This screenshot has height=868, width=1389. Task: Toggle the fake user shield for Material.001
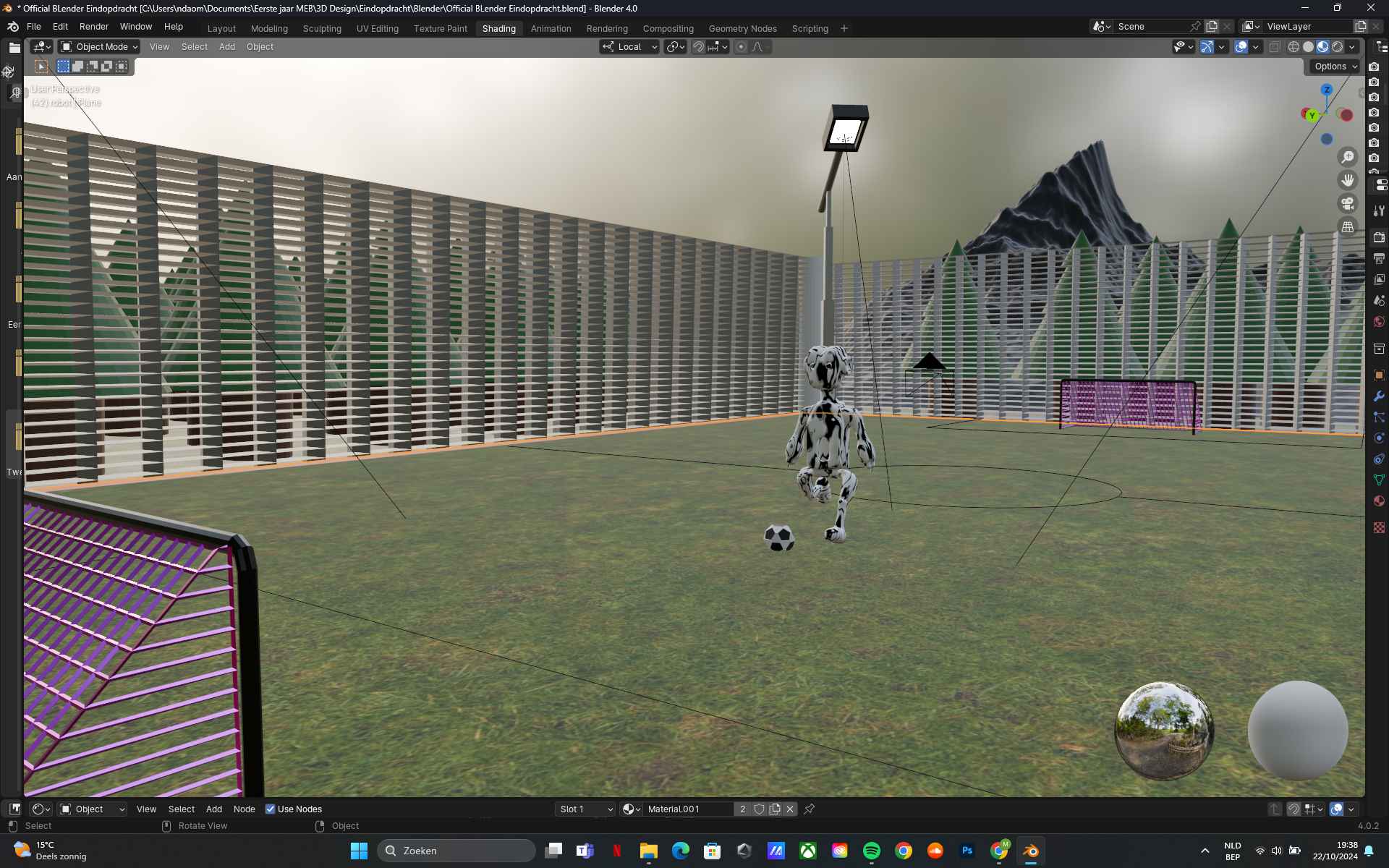(759, 809)
